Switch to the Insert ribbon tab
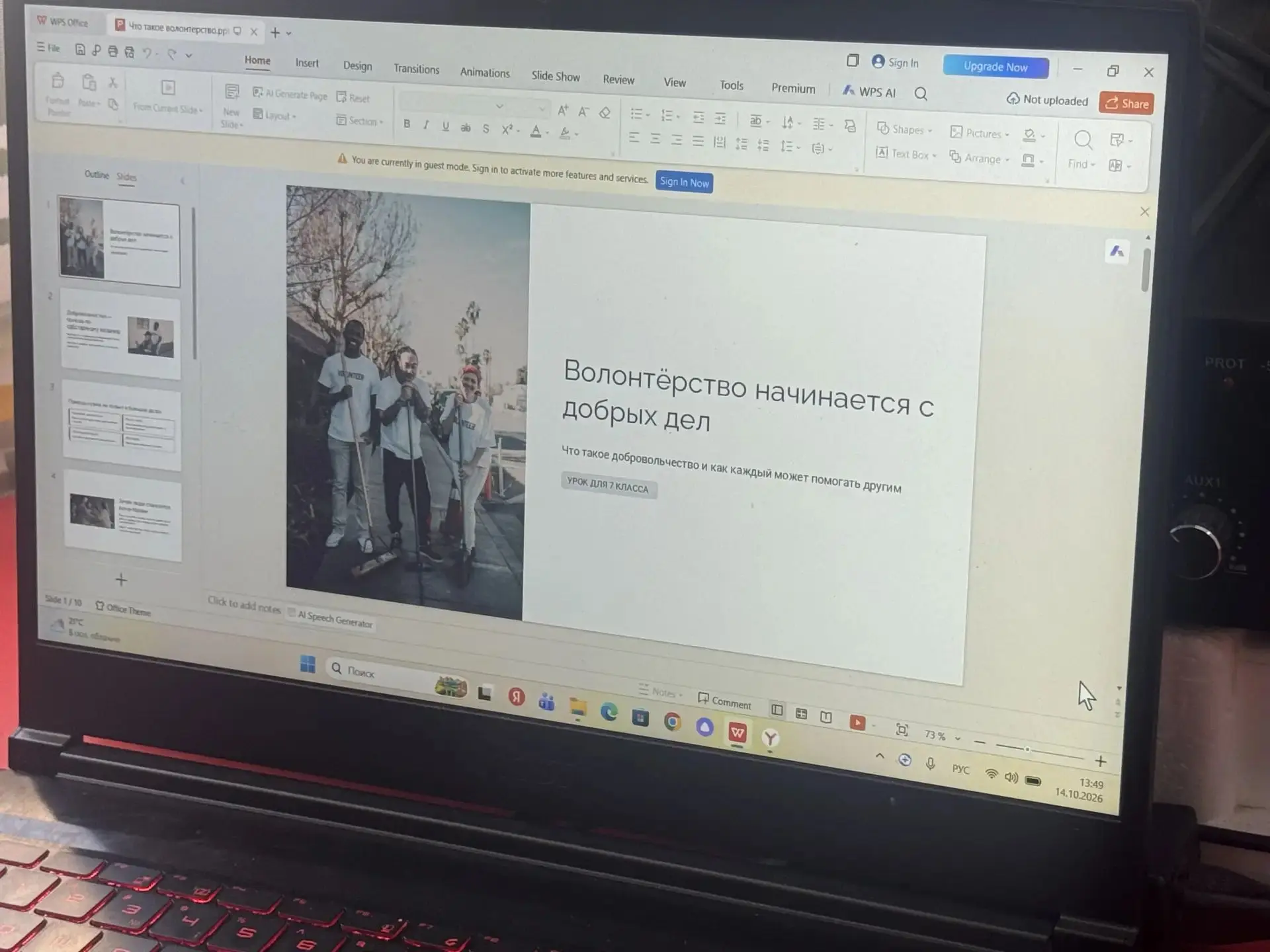Screen dimensions: 1270x952 307,63
